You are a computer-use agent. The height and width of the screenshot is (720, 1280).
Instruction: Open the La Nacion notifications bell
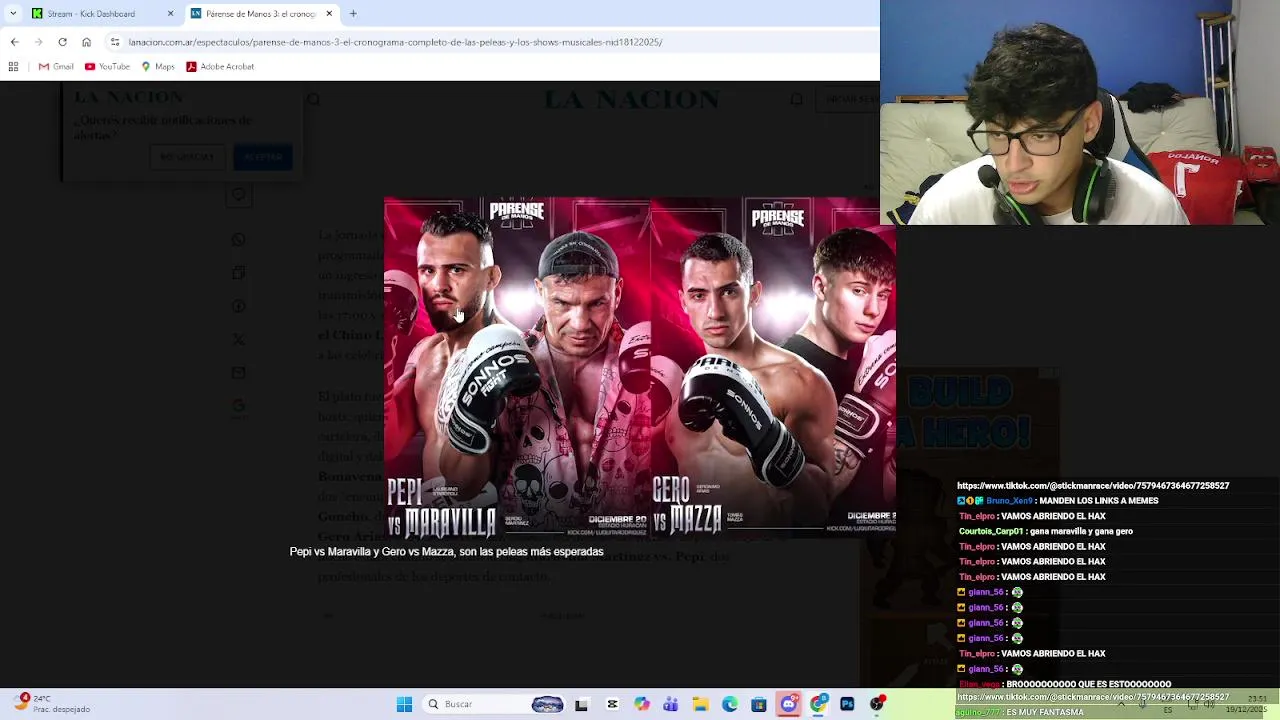click(797, 99)
